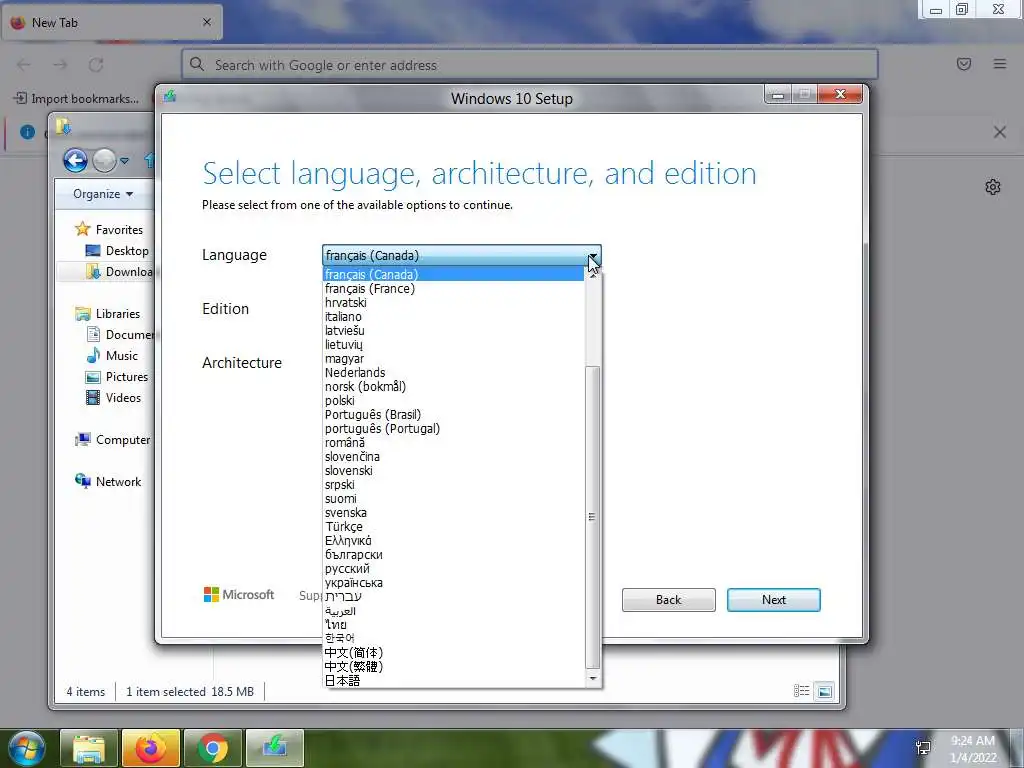Select Nederlands from the language list
This screenshot has width=1024, height=768.
point(454,373)
